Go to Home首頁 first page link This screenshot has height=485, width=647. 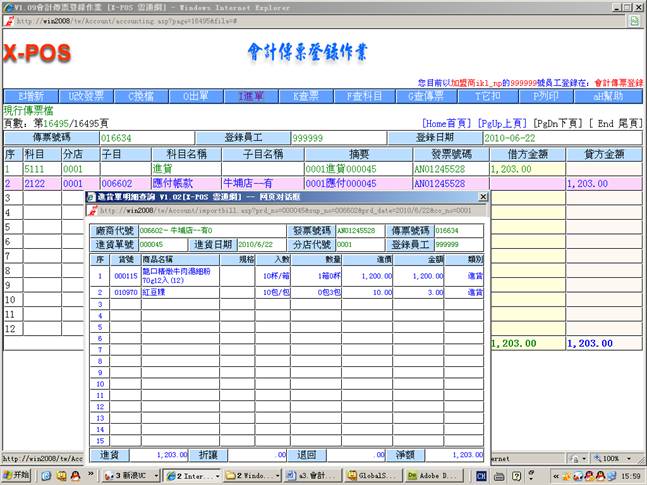[448, 123]
